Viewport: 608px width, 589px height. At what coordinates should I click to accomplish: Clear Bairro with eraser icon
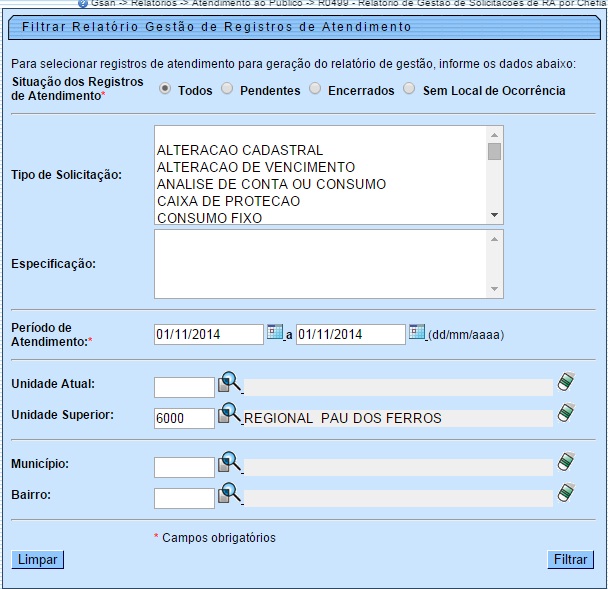pyautogui.click(x=566, y=492)
